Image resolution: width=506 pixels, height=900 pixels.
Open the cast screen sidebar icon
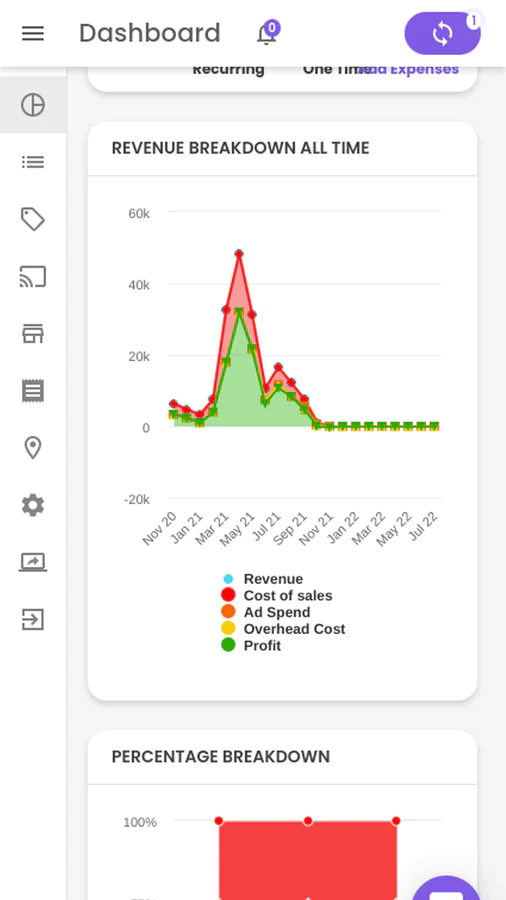[x=33, y=277]
